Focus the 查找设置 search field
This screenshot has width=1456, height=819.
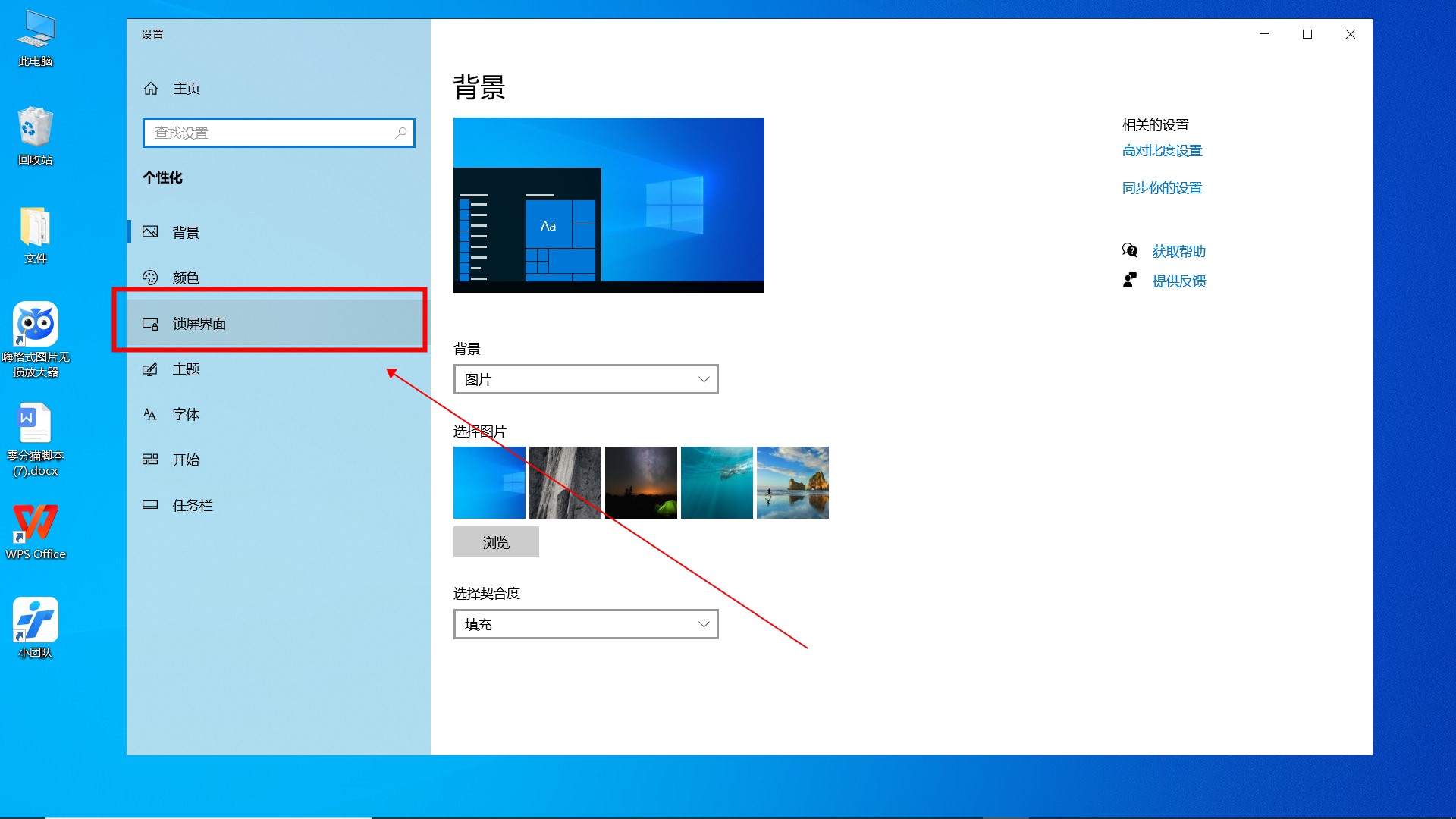click(x=278, y=133)
